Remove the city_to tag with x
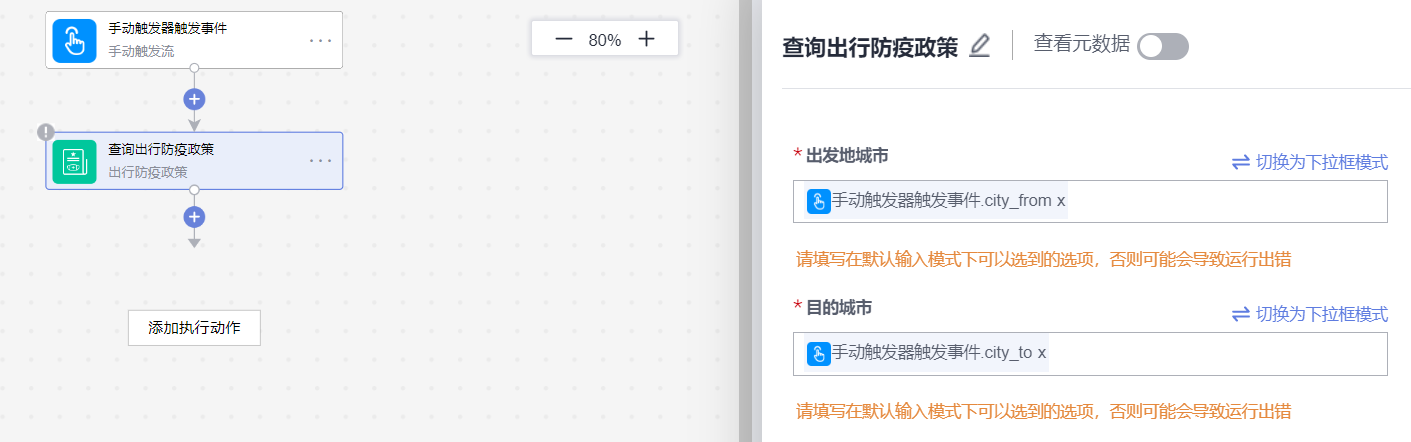 [x=1042, y=353]
